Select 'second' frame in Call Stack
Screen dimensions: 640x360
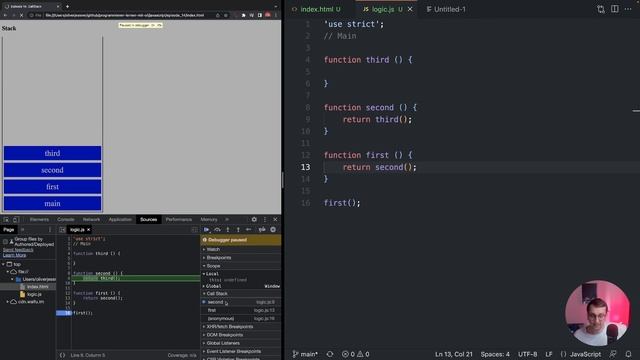pyautogui.click(x=240, y=302)
